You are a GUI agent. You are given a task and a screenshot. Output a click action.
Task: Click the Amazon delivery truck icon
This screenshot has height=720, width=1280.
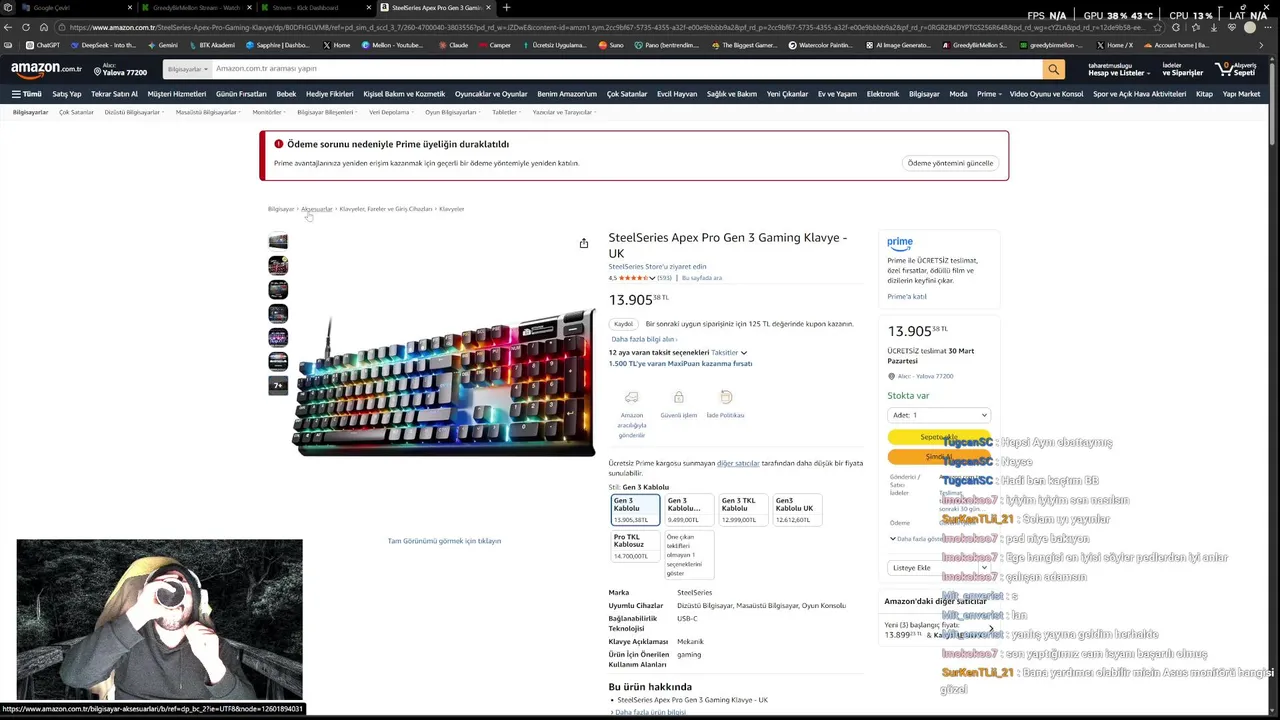point(632,397)
